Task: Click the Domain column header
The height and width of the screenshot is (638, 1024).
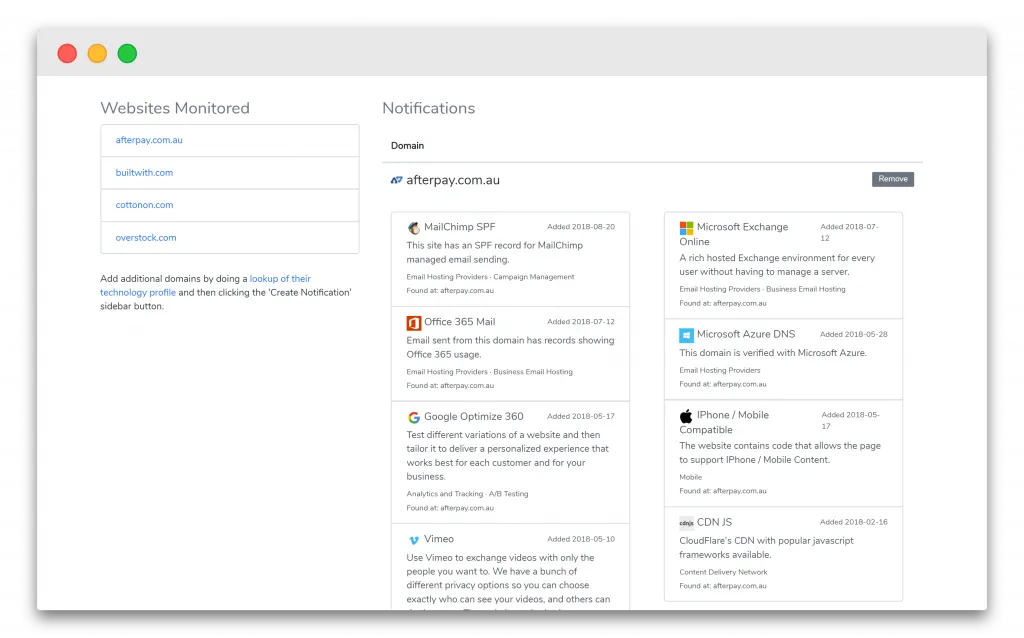Action: pos(407,146)
